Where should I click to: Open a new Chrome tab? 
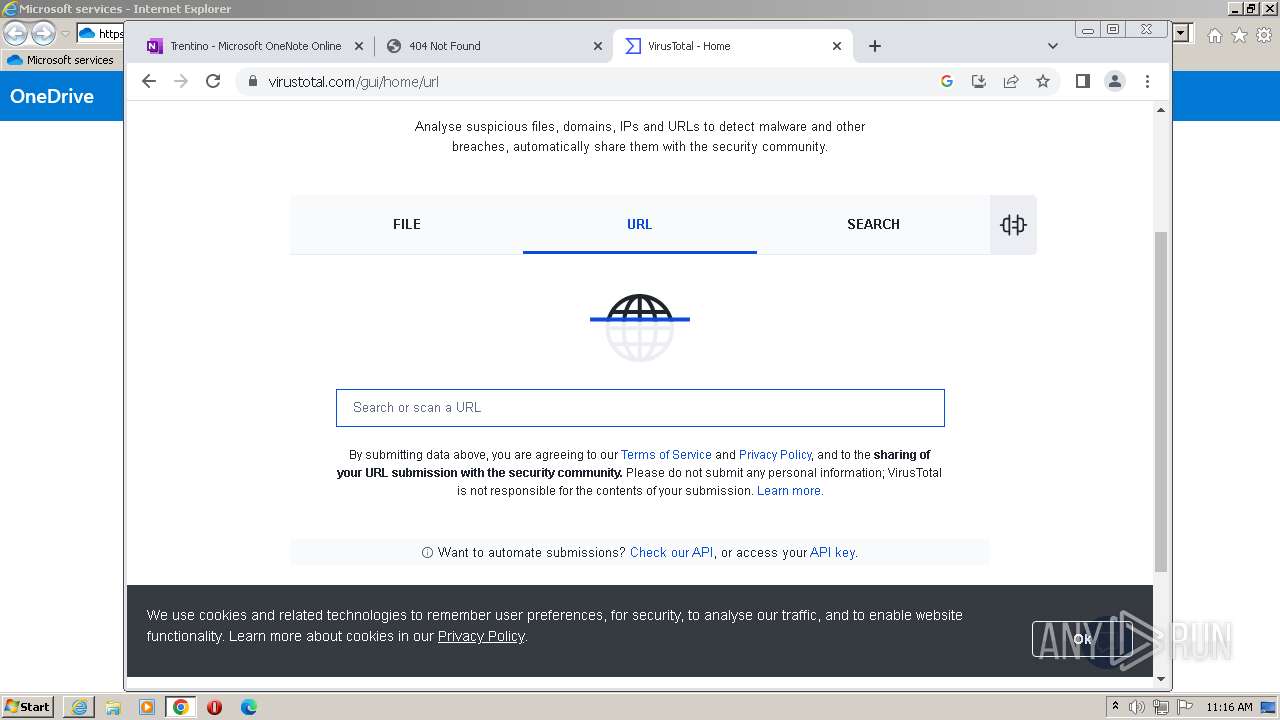[x=875, y=46]
